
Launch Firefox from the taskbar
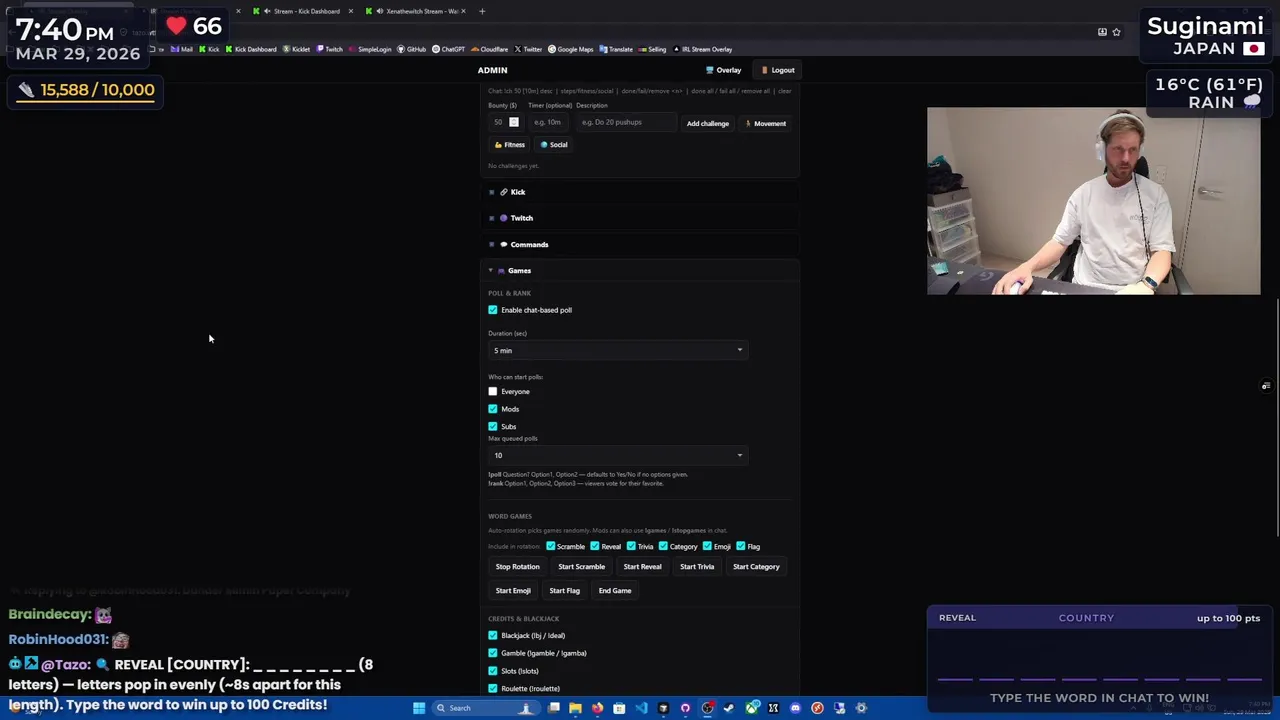point(597,708)
